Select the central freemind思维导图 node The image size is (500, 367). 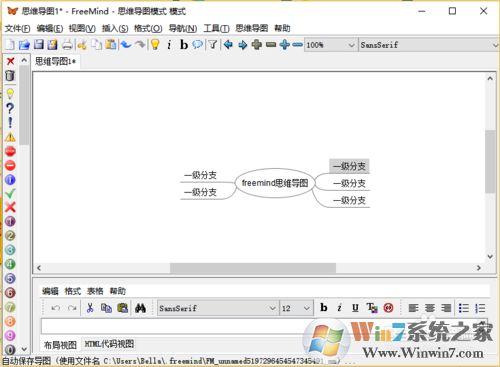pos(275,183)
